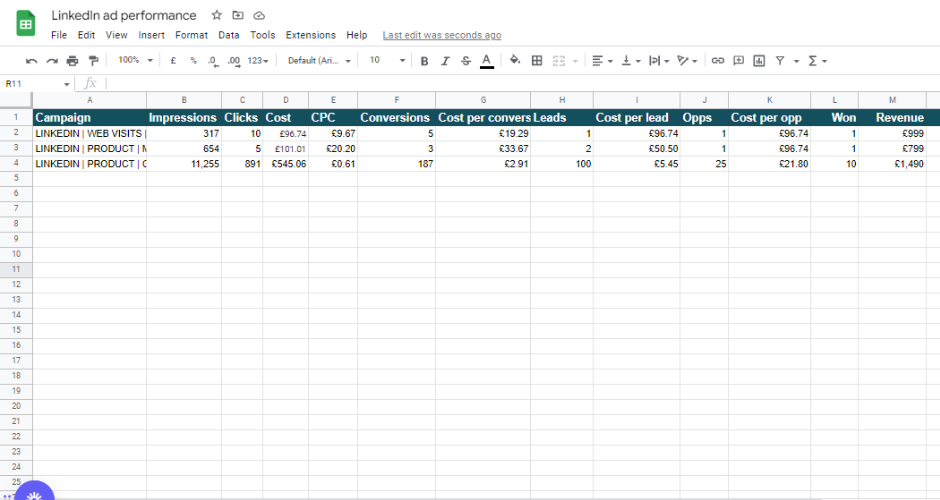
Task: Toggle bold formatting
Action: (424, 61)
